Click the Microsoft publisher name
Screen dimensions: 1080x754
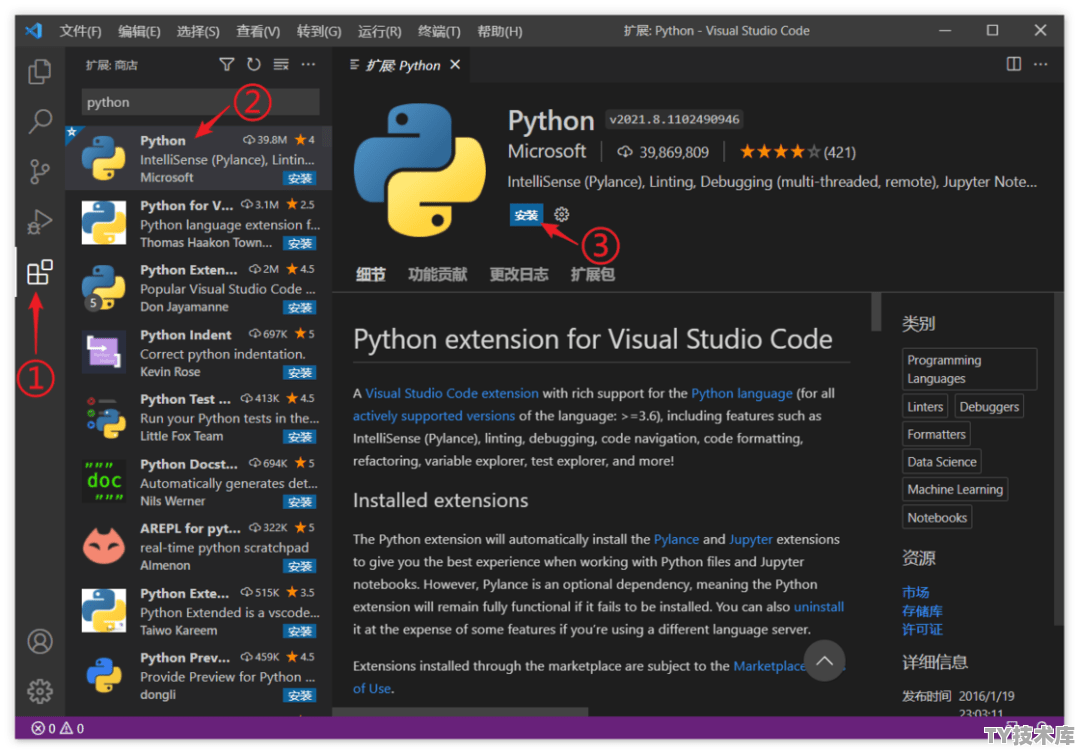547,151
